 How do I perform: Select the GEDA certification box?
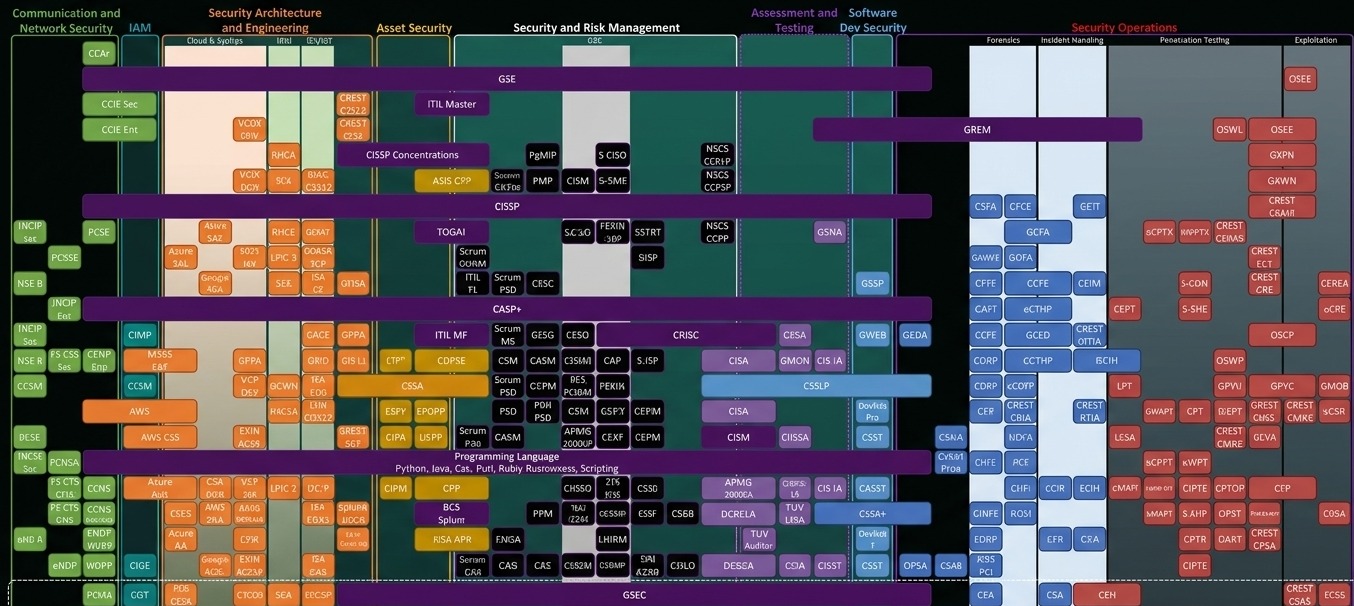[x=915, y=335]
